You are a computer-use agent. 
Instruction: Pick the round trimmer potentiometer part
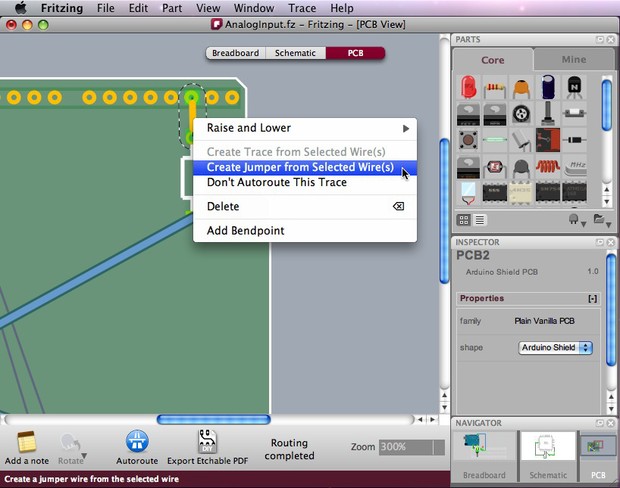521,114
